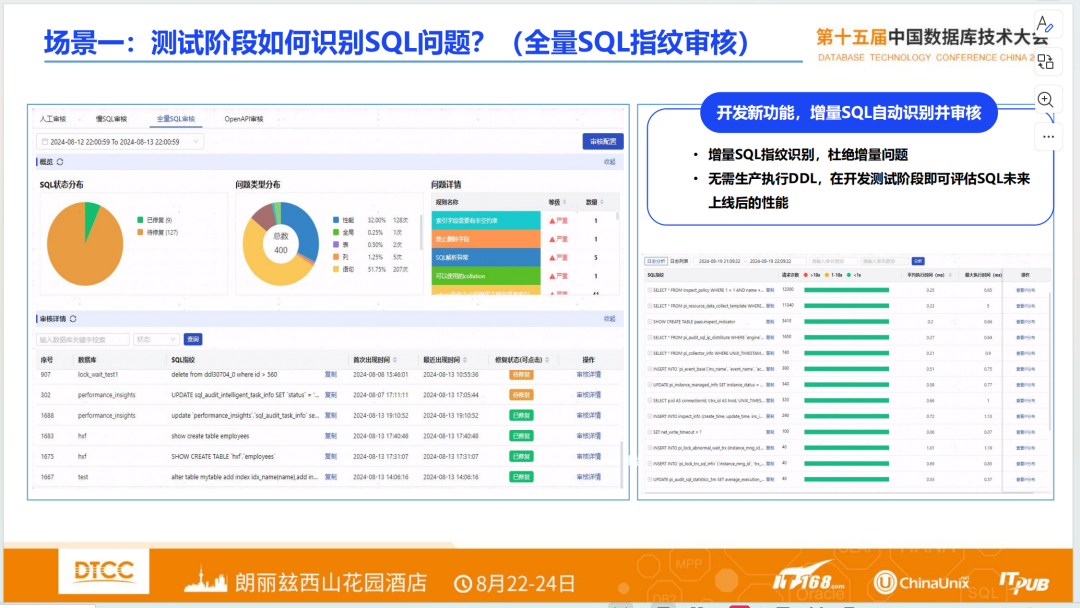Click the 可以使用的collation rule row
The width and height of the screenshot is (1080, 608).
tap(486, 276)
